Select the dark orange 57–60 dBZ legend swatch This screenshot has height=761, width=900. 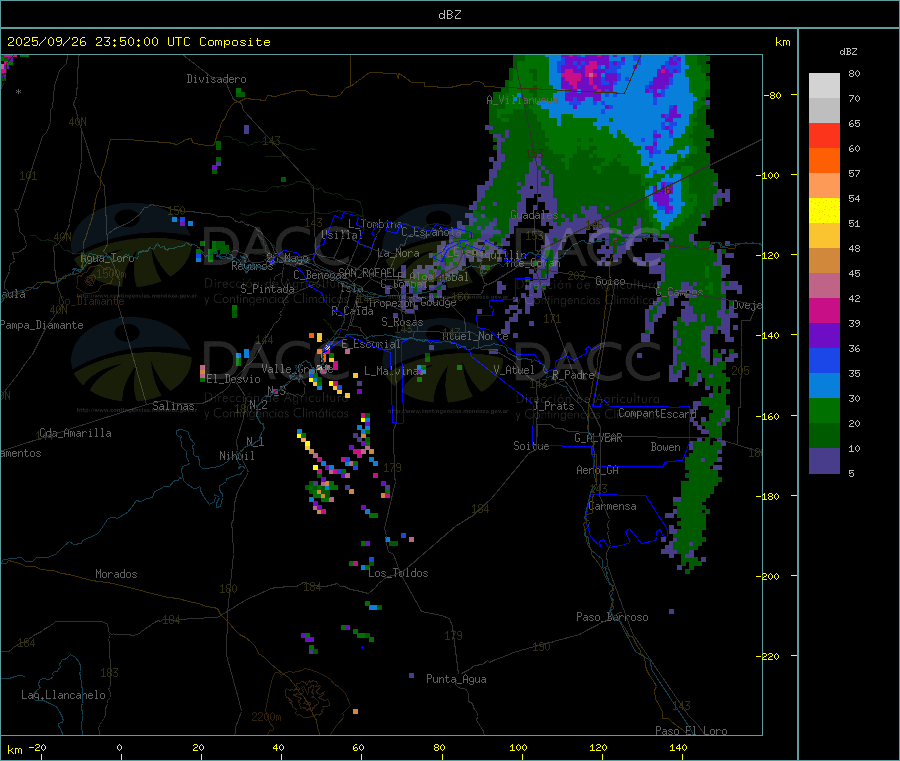(x=824, y=161)
